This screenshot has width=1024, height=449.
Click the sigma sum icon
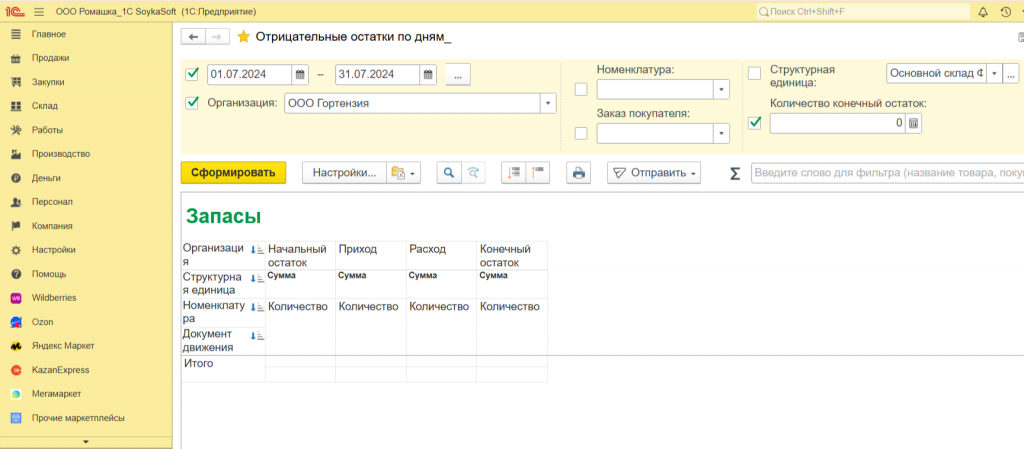coord(735,173)
